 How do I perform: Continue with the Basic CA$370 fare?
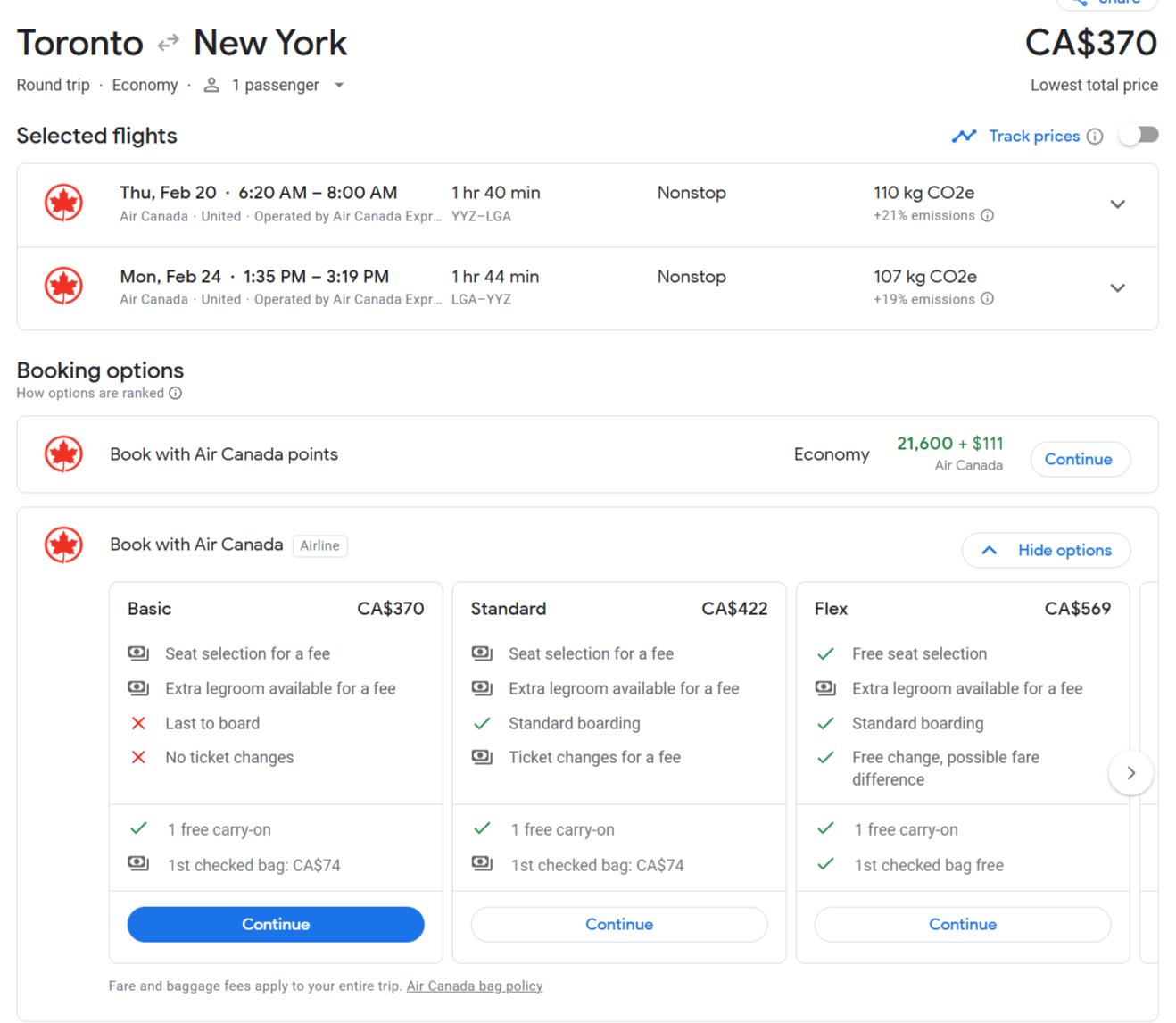(276, 924)
